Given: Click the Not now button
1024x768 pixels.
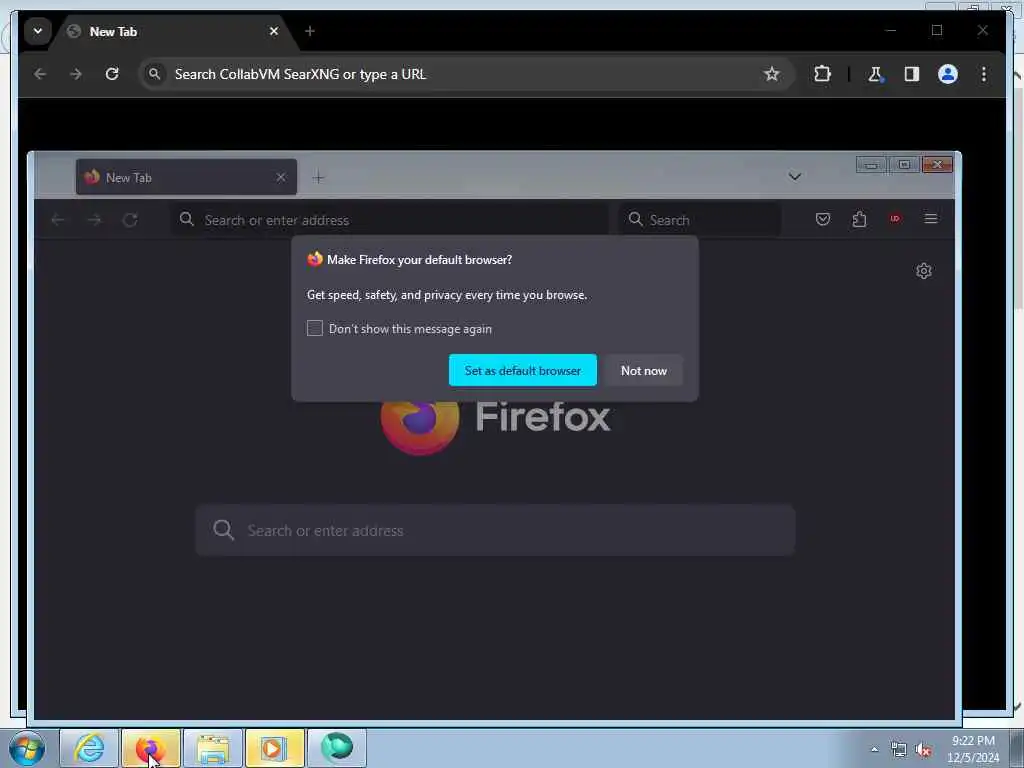Looking at the screenshot, I should point(643,370).
